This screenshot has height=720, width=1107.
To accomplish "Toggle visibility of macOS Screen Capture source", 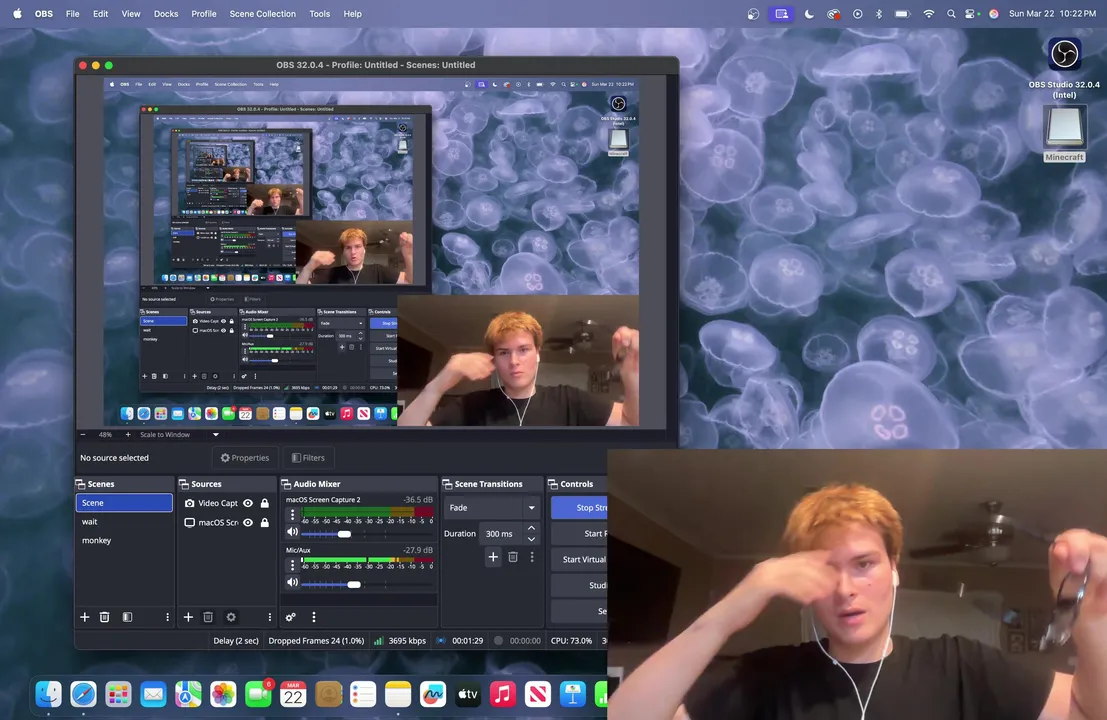I will 248,522.
